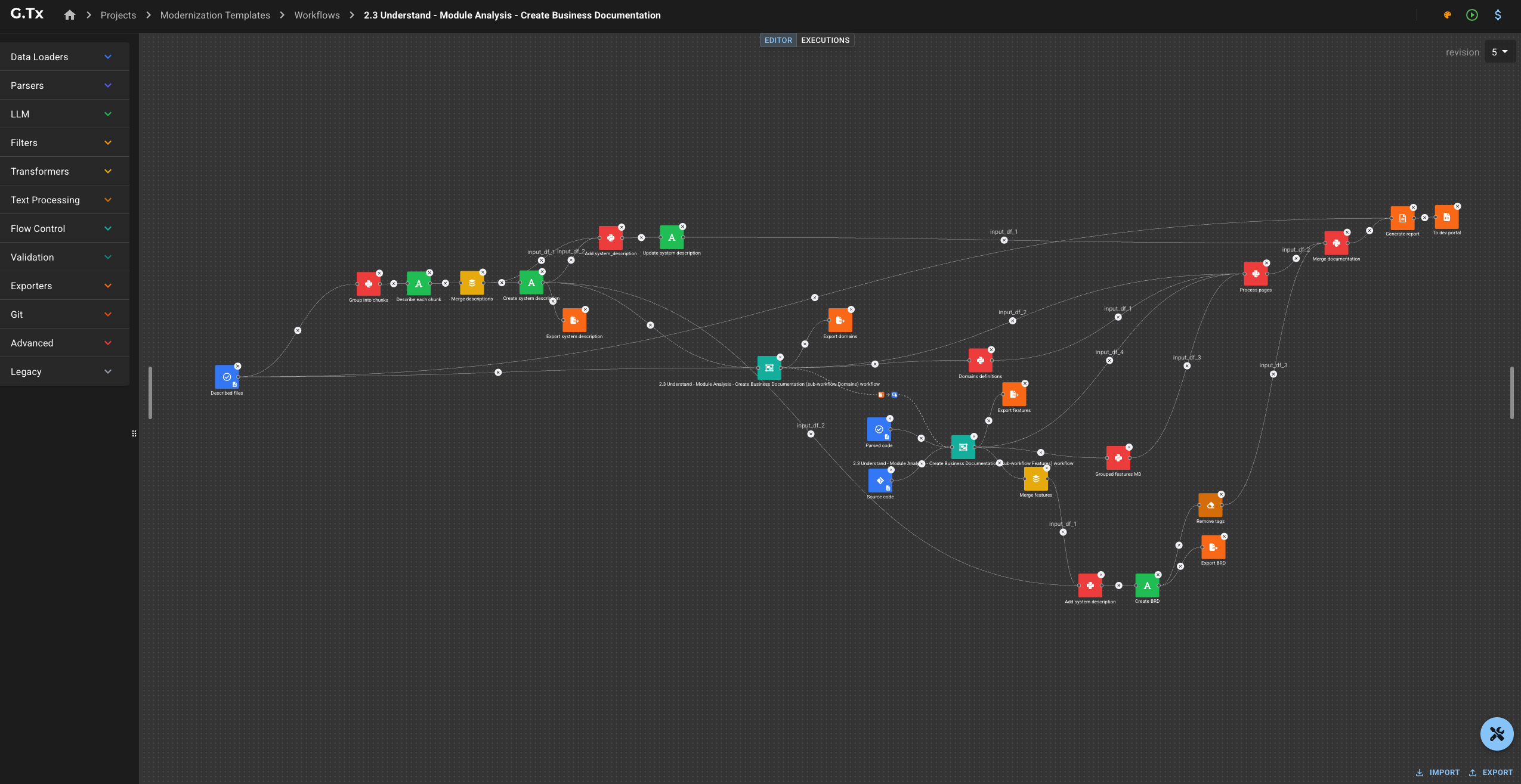
Task: Click the Described files node icon
Action: pyautogui.click(x=227, y=377)
